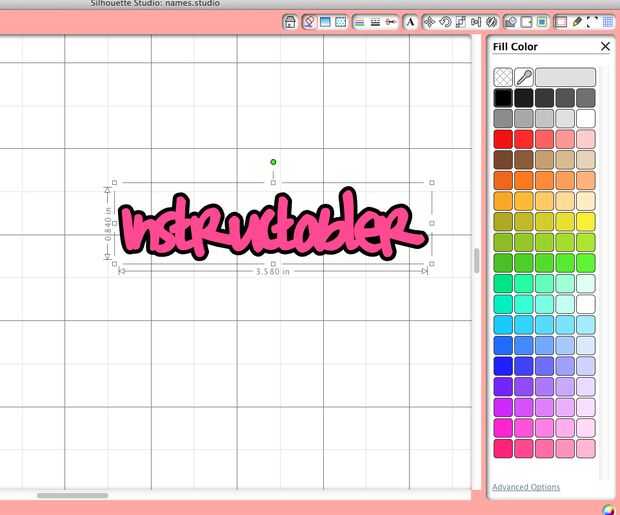Open the Fill Gradient tool
The height and width of the screenshot is (515, 620).
click(x=325, y=22)
